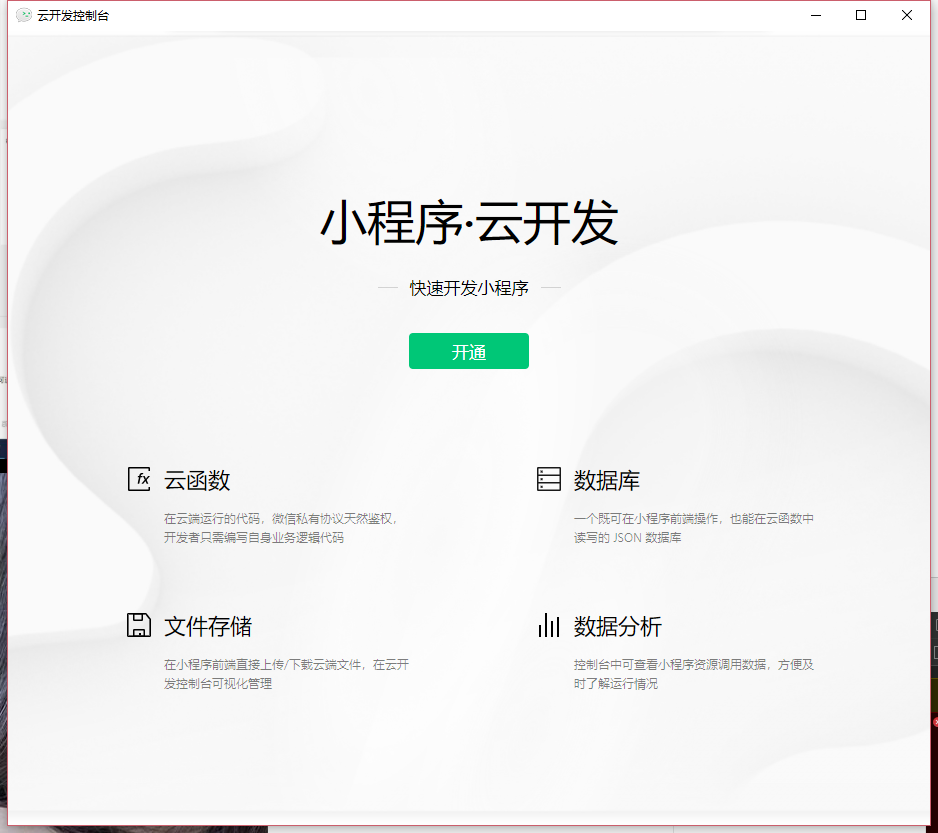Select the 数据分析 heading

tap(617, 627)
